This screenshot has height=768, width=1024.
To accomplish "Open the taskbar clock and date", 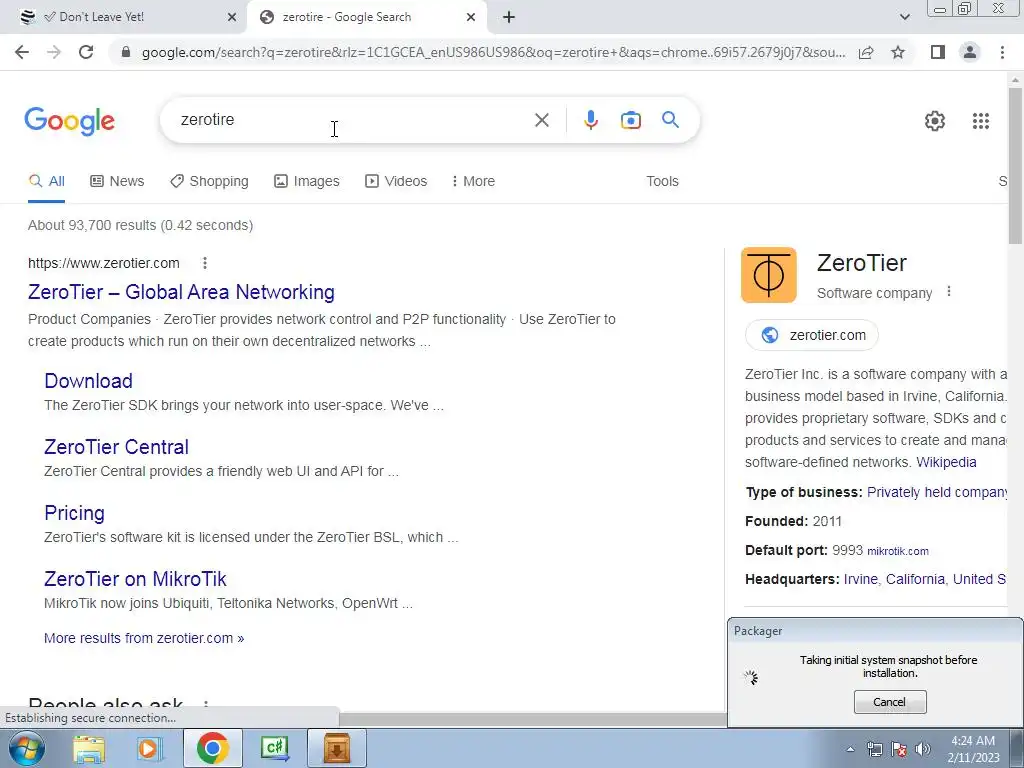I will (x=973, y=749).
